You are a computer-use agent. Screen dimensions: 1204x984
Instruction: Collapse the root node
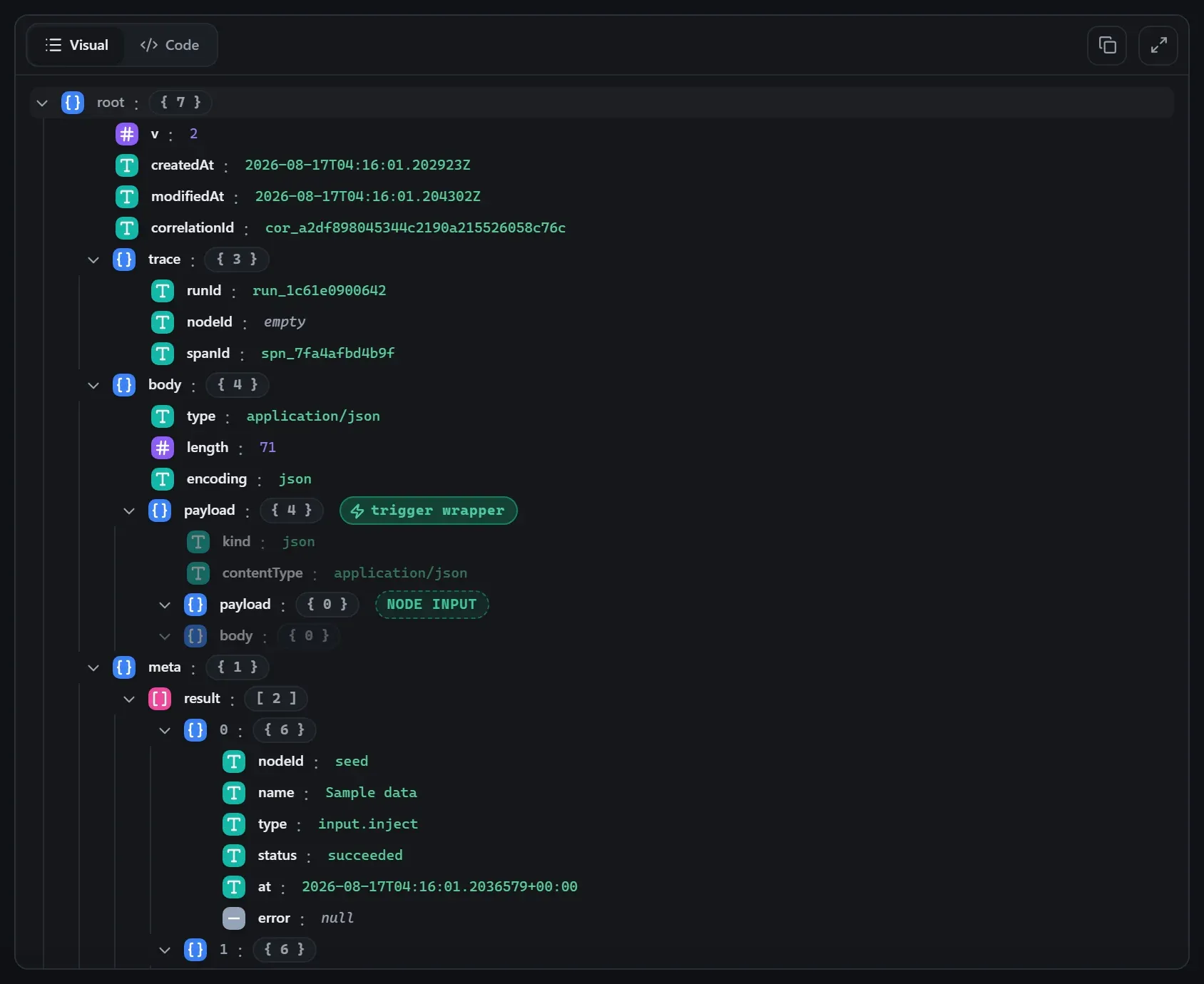pos(42,103)
